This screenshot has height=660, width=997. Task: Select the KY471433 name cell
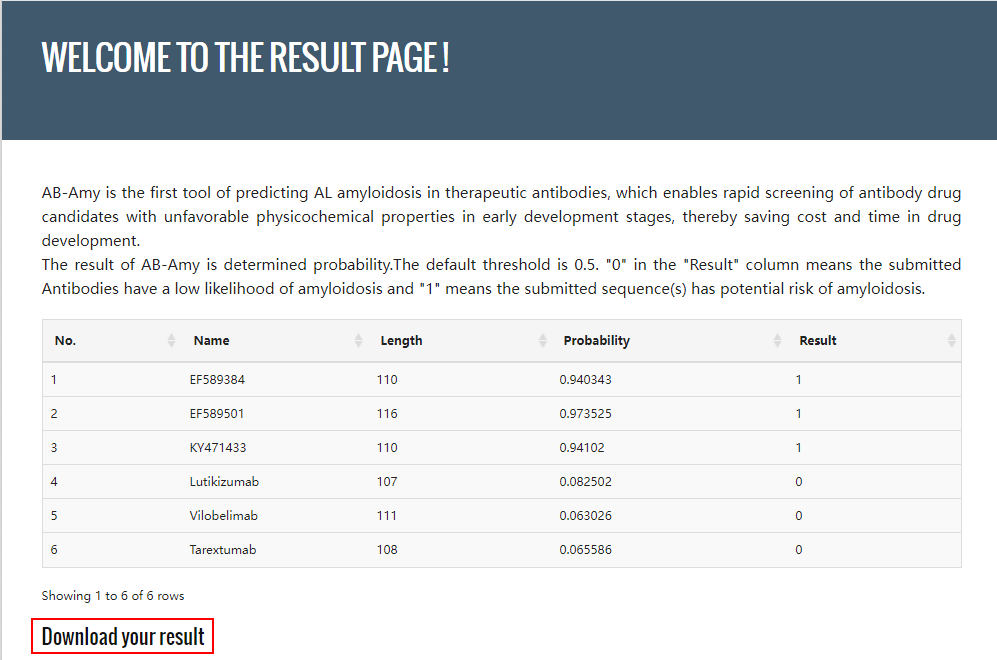point(217,448)
